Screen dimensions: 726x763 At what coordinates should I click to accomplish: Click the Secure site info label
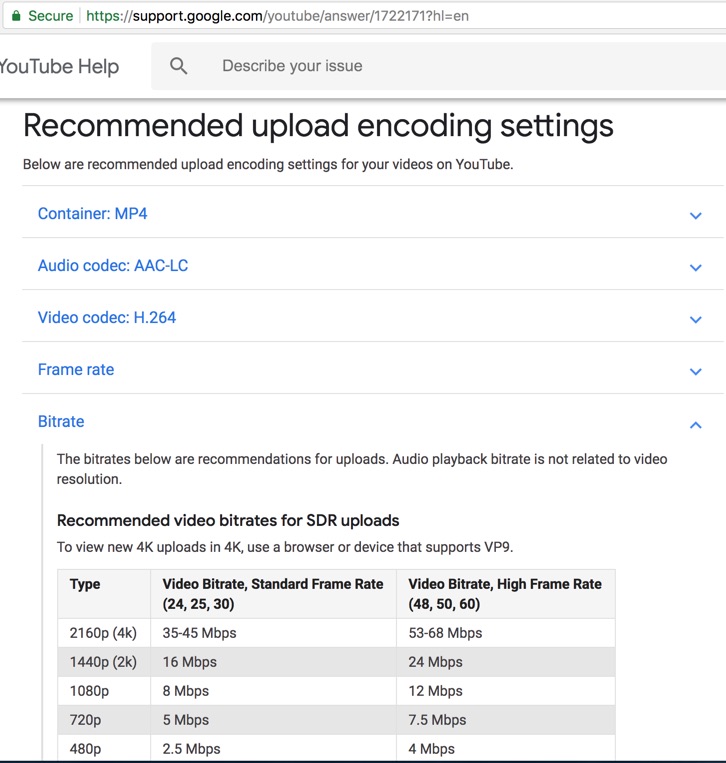pos(51,16)
